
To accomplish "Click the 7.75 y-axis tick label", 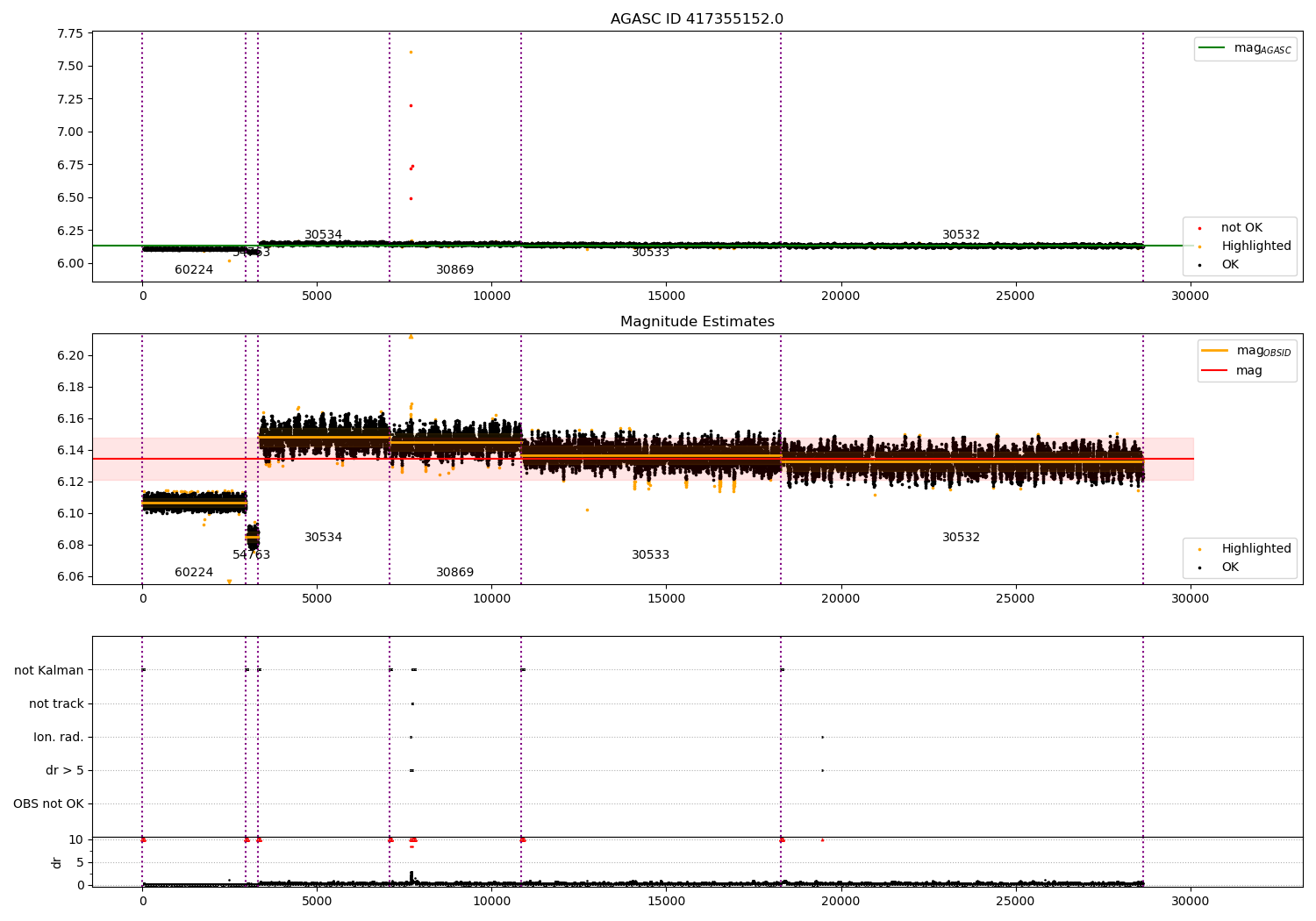I will [x=69, y=33].
